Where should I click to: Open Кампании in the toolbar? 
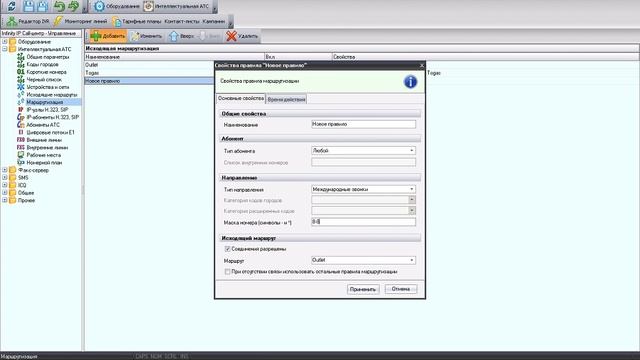click(x=213, y=21)
